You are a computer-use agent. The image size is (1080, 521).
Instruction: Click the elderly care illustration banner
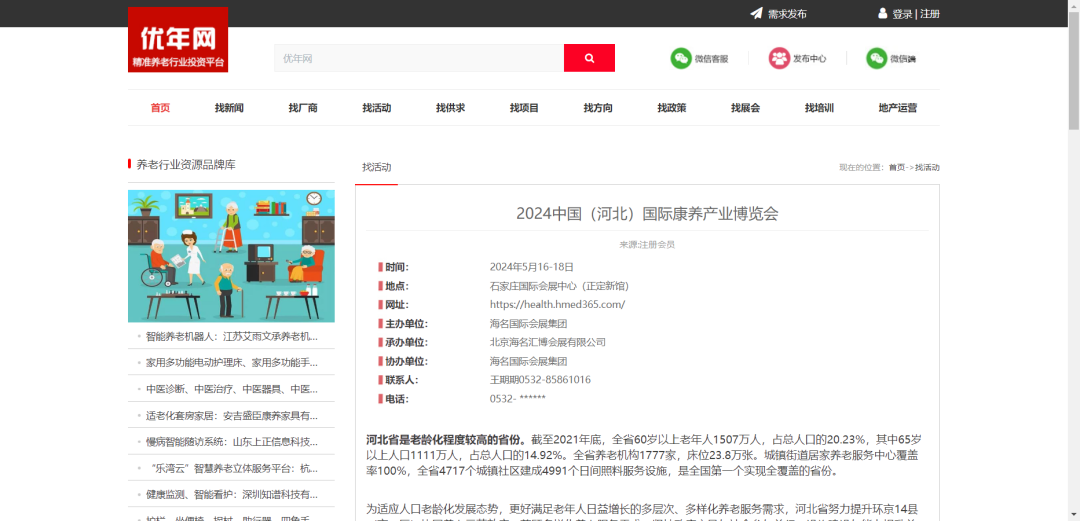point(231,256)
